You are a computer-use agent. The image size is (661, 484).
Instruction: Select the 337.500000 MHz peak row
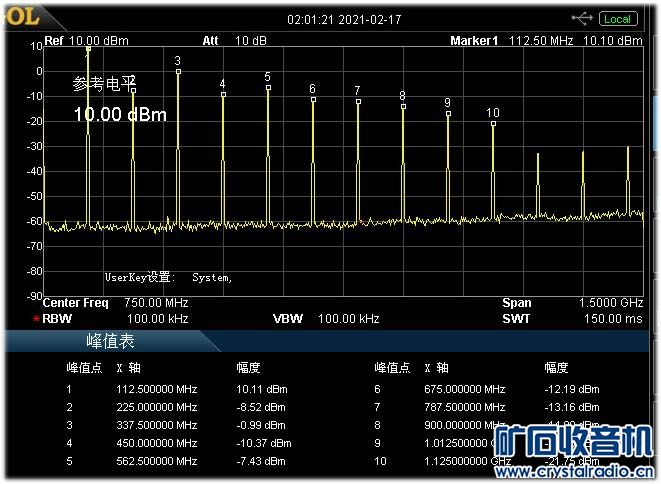(177, 425)
